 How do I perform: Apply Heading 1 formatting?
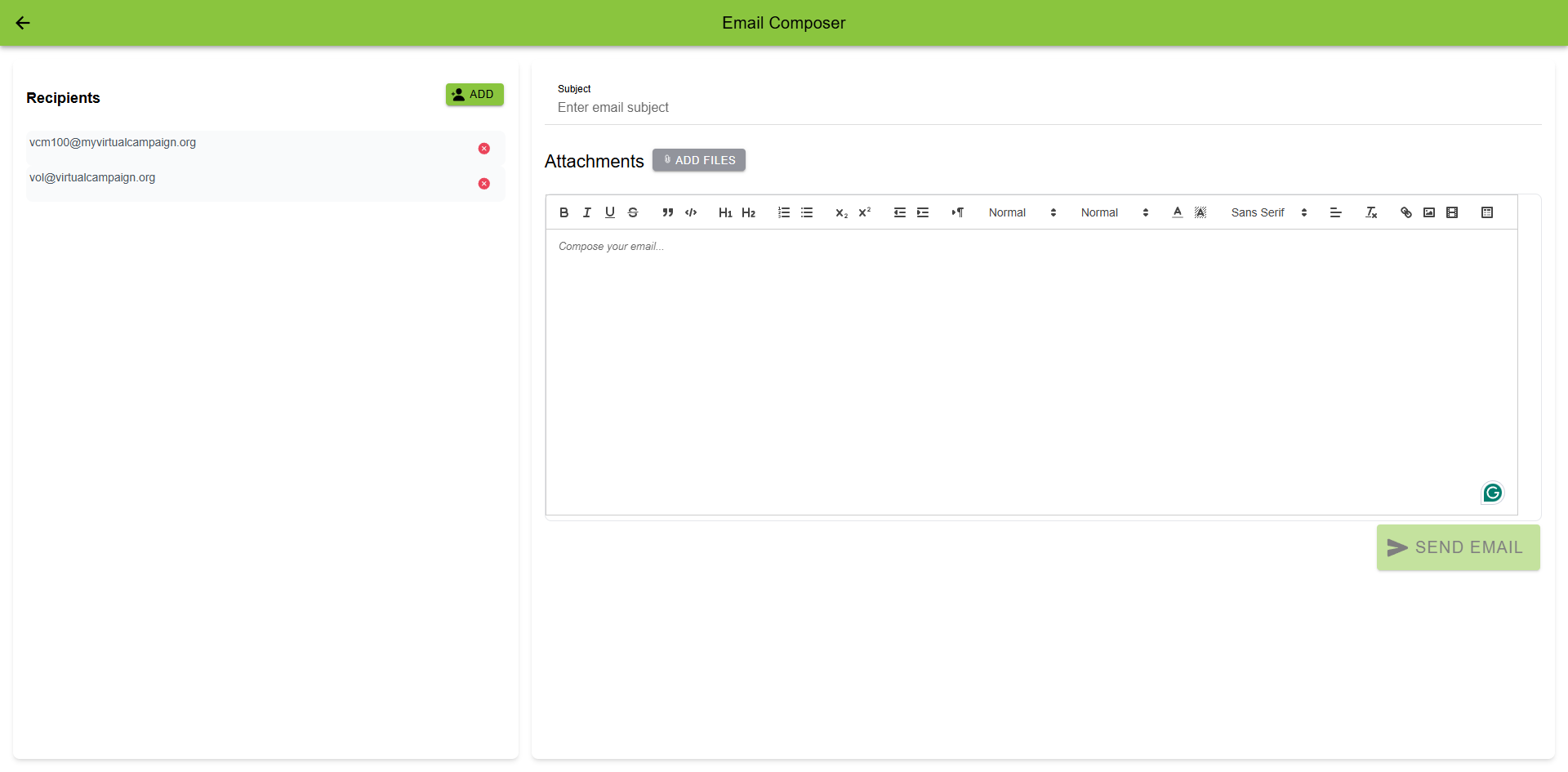pyautogui.click(x=725, y=212)
